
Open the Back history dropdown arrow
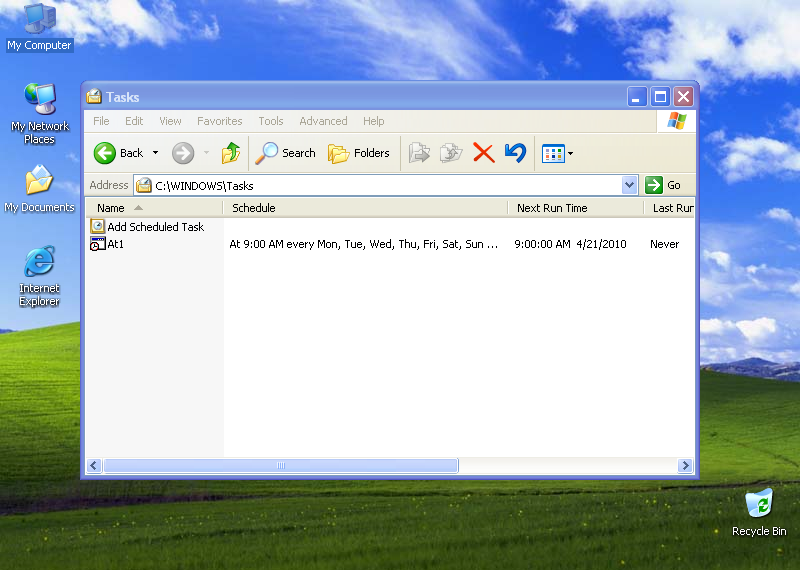coord(155,153)
